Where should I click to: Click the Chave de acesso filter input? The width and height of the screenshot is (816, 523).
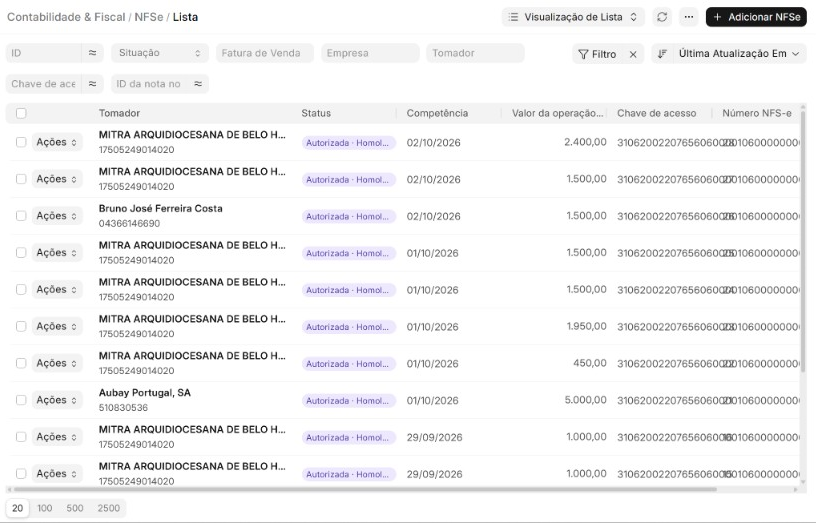[x=44, y=84]
